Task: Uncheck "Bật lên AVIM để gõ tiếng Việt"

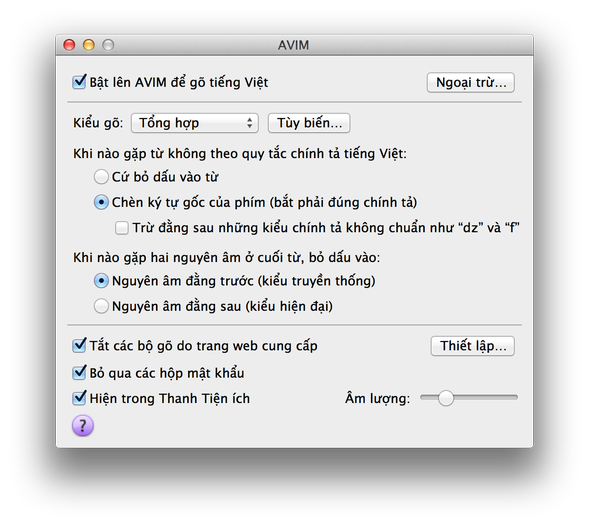Action: (x=79, y=82)
